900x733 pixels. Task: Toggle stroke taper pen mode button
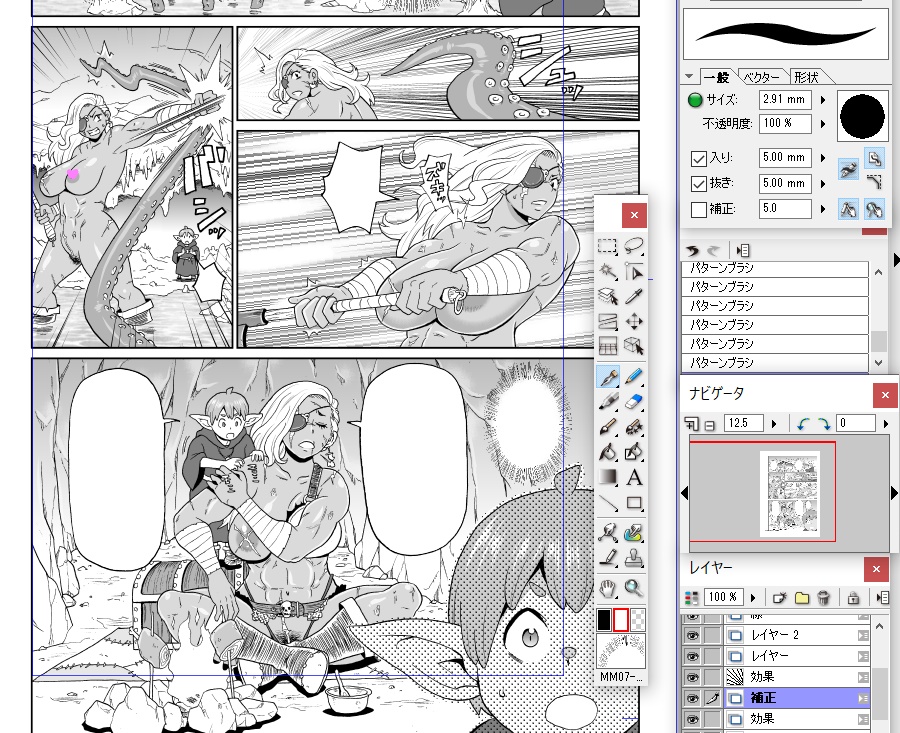pos(848,169)
